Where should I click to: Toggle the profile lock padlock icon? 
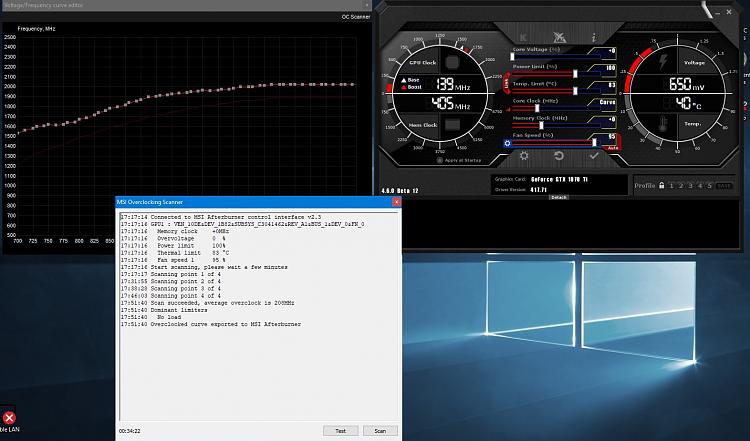(662, 185)
